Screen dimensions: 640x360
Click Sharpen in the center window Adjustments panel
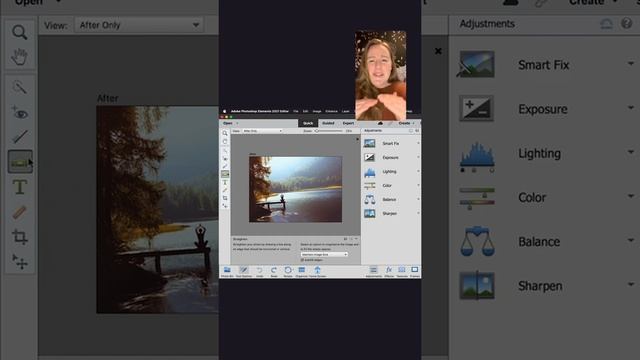click(x=391, y=213)
